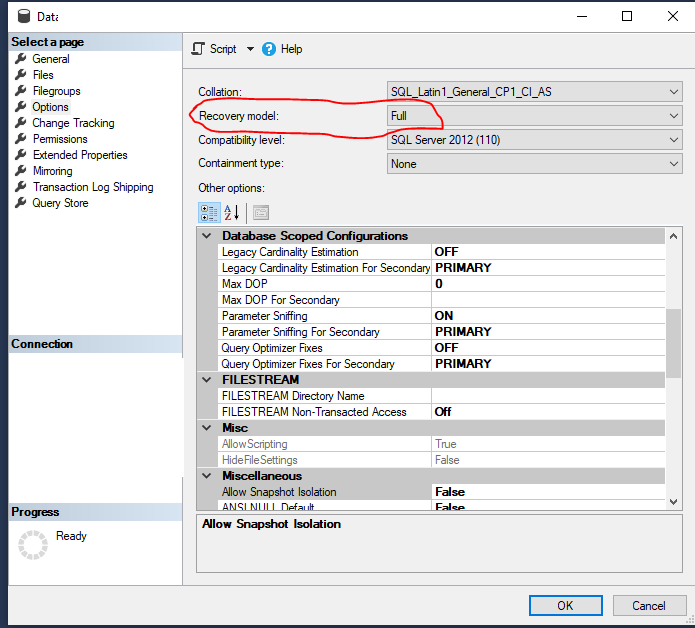The image size is (695, 628).
Task: Click the Script toolbar icon
Action: 198,49
